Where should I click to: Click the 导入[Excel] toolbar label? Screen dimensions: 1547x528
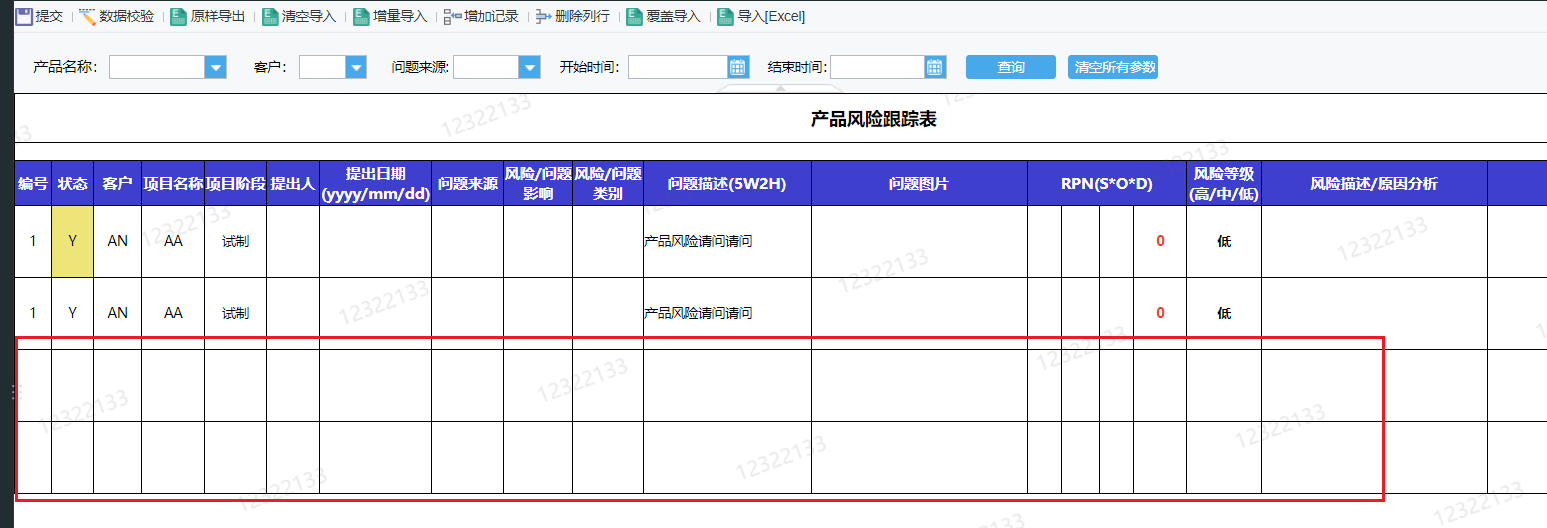771,17
